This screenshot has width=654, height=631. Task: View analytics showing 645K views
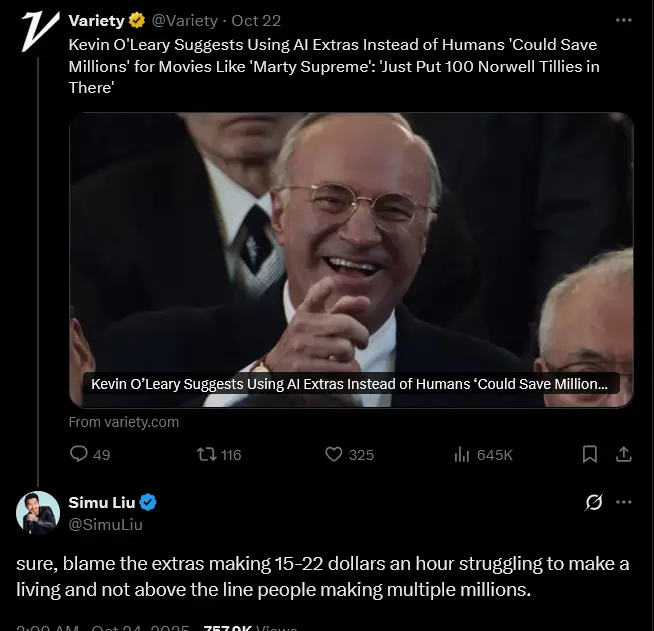click(462, 454)
